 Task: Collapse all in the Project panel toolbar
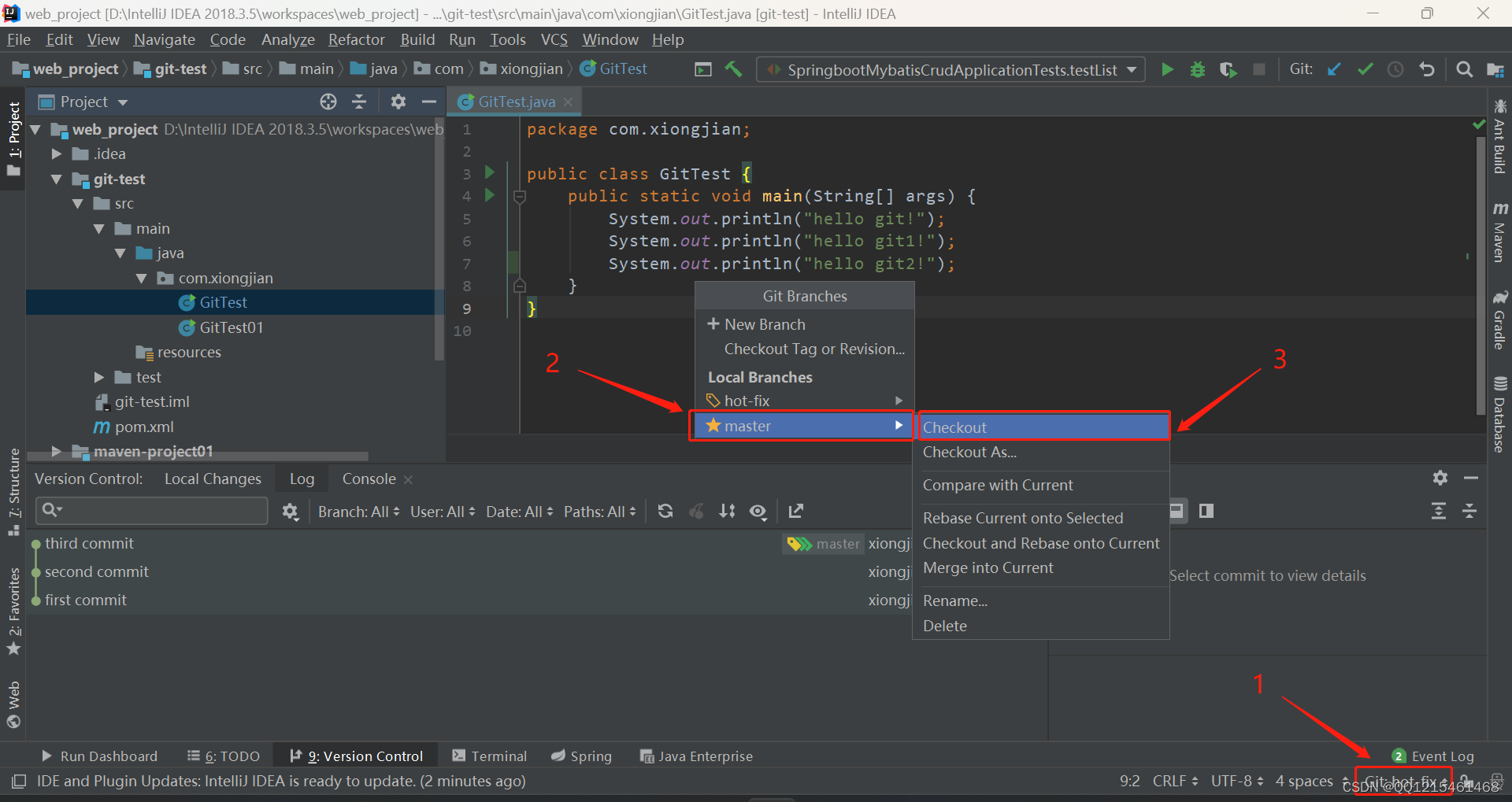click(359, 102)
